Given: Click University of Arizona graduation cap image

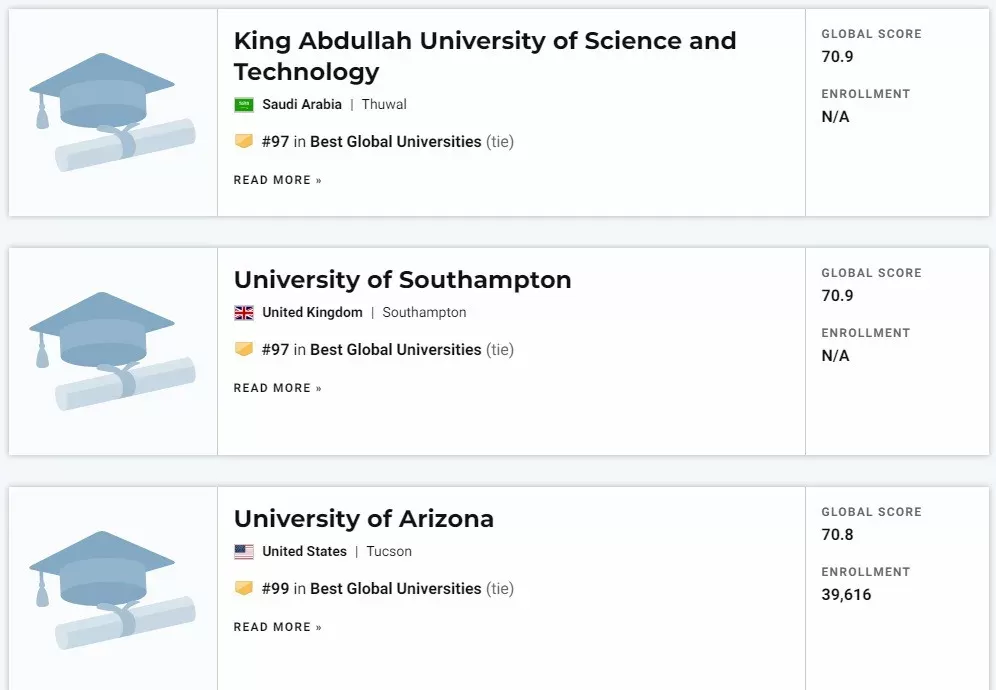Looking at the screenshot, I should (x=112, y=590).
